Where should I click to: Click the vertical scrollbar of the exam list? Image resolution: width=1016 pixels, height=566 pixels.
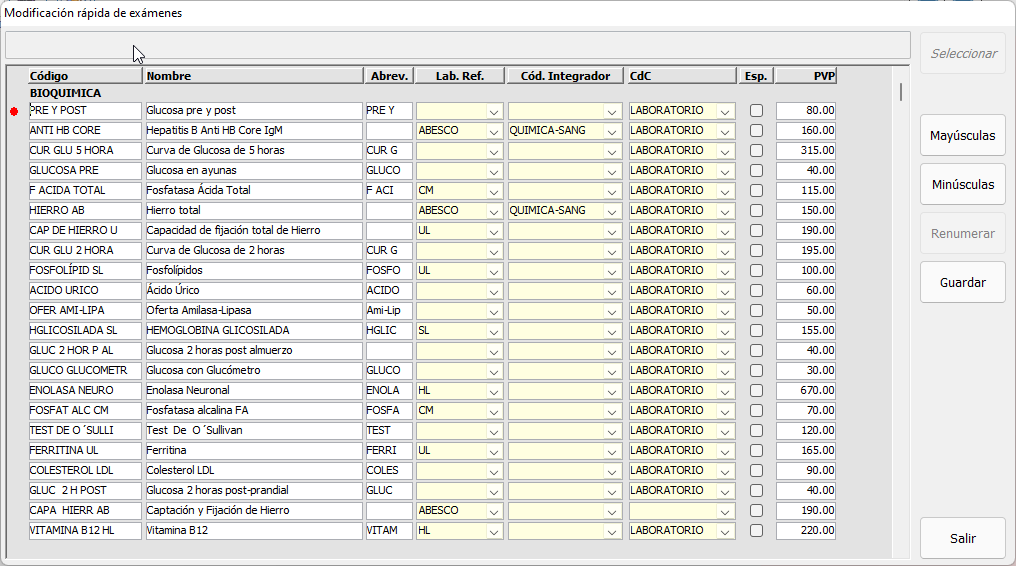pos(901,300)
